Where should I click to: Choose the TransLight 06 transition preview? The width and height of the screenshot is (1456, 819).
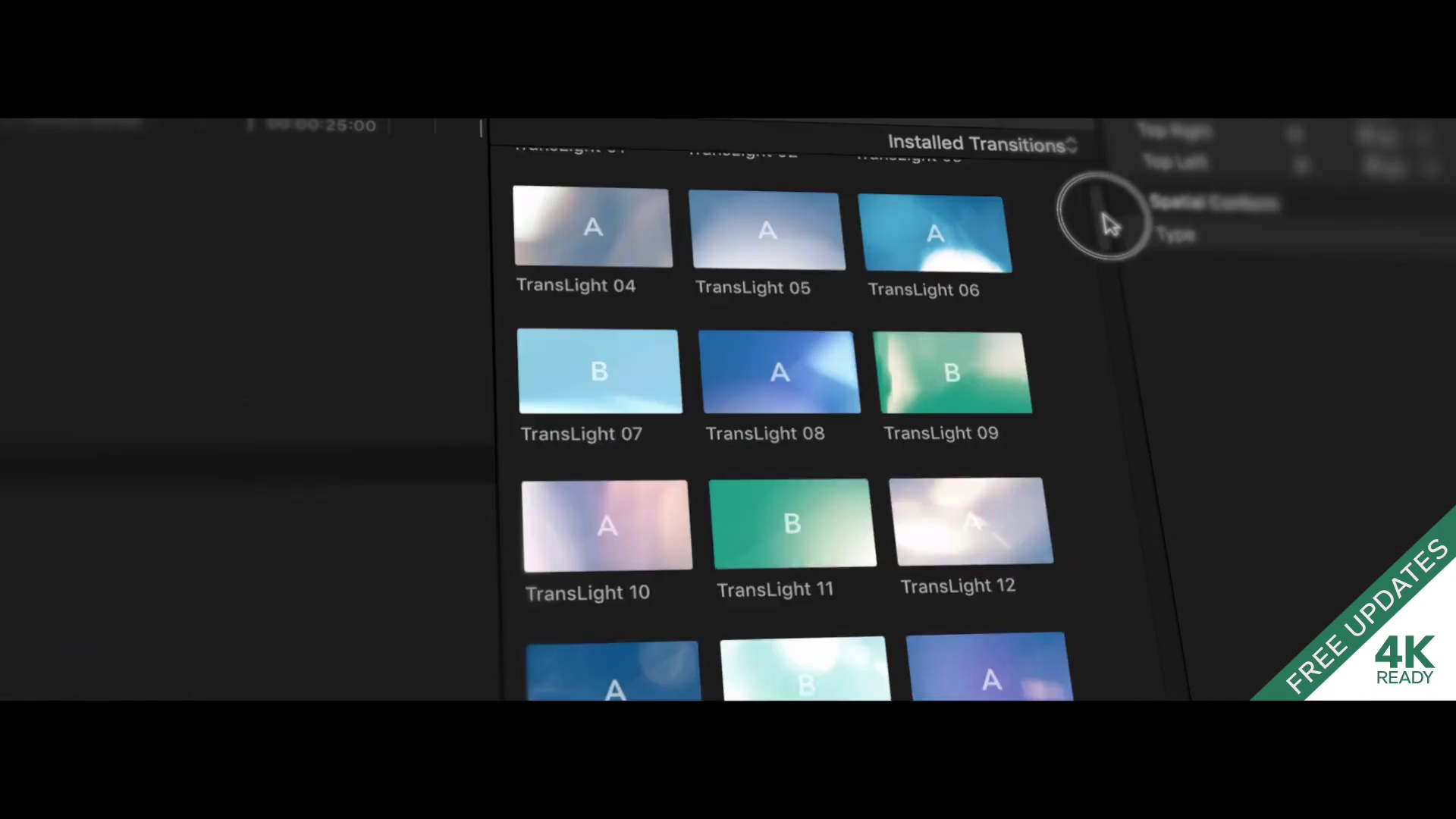(x=934, y=233)
